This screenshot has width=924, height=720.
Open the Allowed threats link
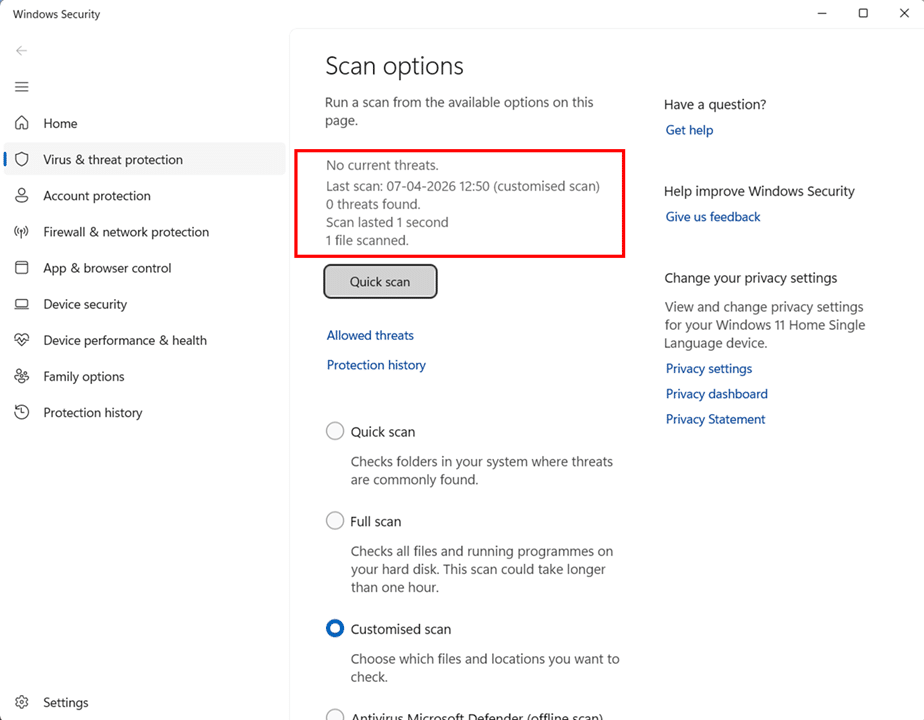(x=370, y=336)
